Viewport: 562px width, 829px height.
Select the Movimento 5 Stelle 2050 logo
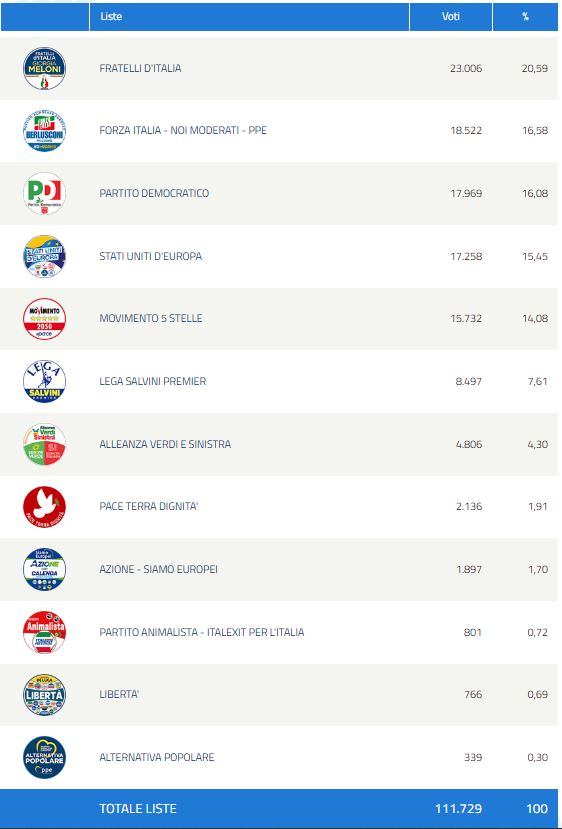coord(44,319)
